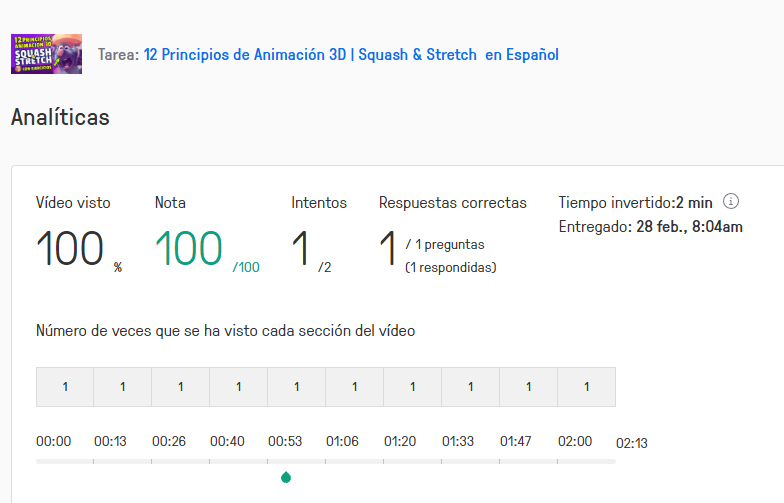Select the video section cell starting at 01:20
This screenshot has height=503, width=784.
coord(413,387)
